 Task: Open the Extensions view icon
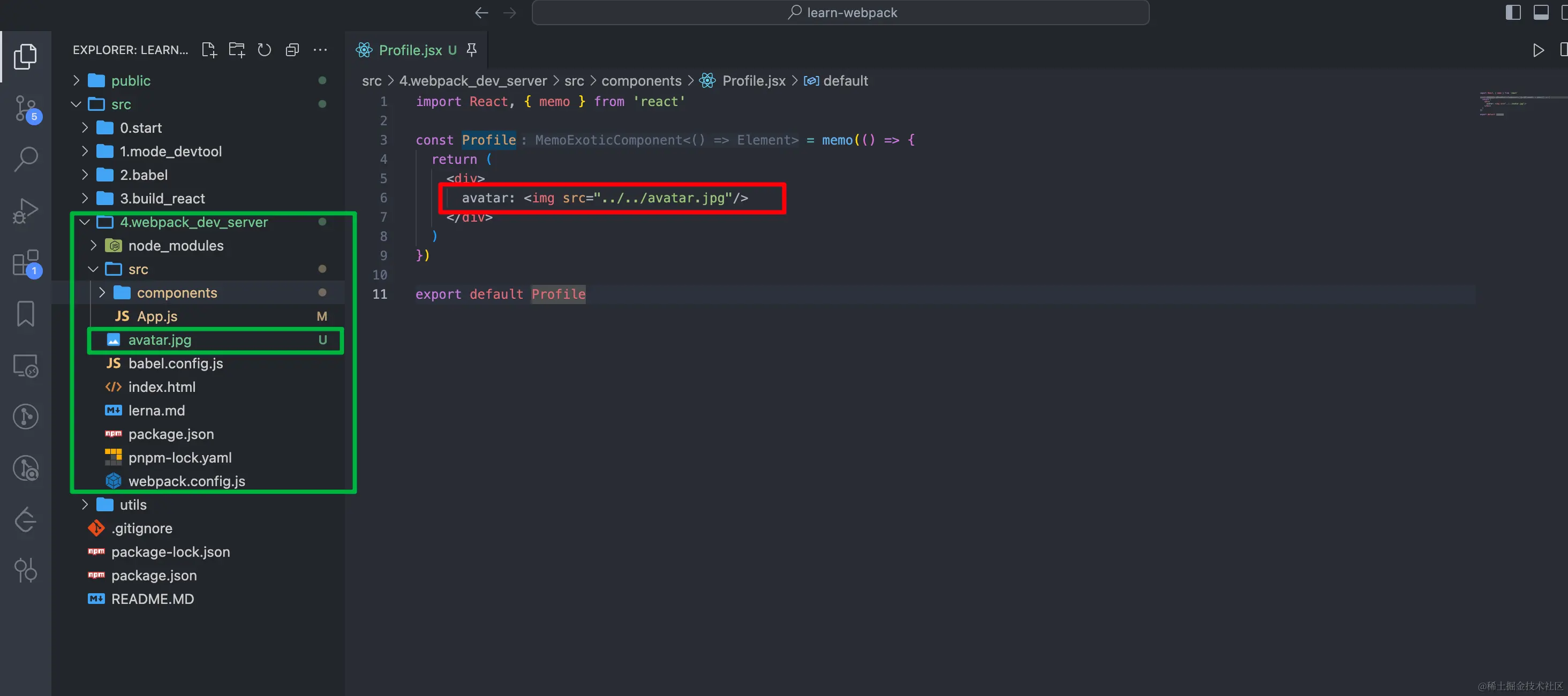pos(26,263)
